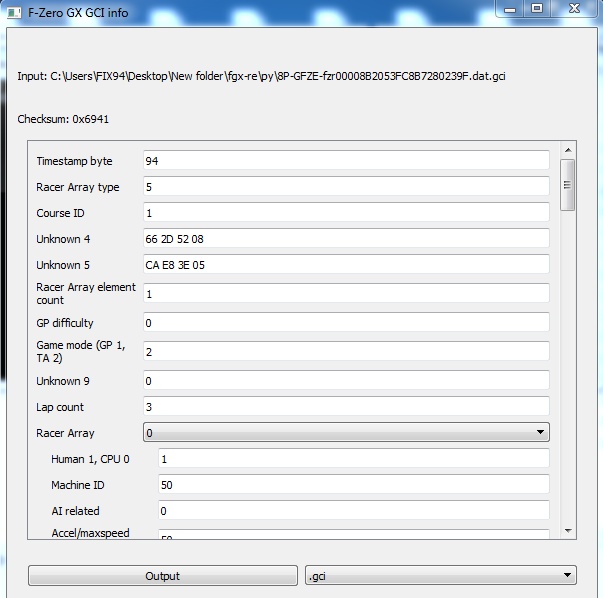Viewport: 603px width, 598px height.
Task: Click the Unknown 4 label
Action: click(63, 239)
